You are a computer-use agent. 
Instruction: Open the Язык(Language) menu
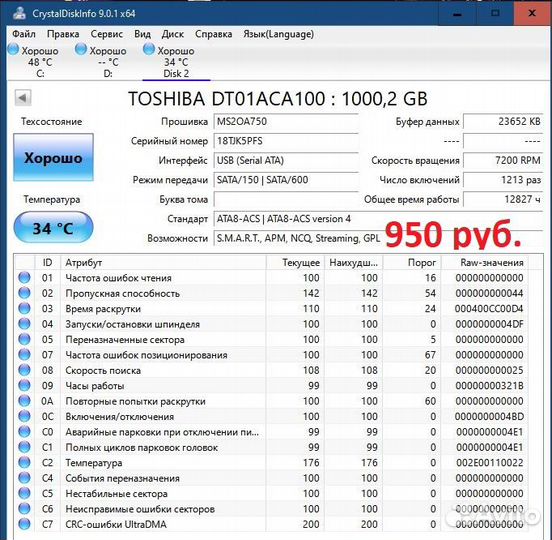click(278, 34)
